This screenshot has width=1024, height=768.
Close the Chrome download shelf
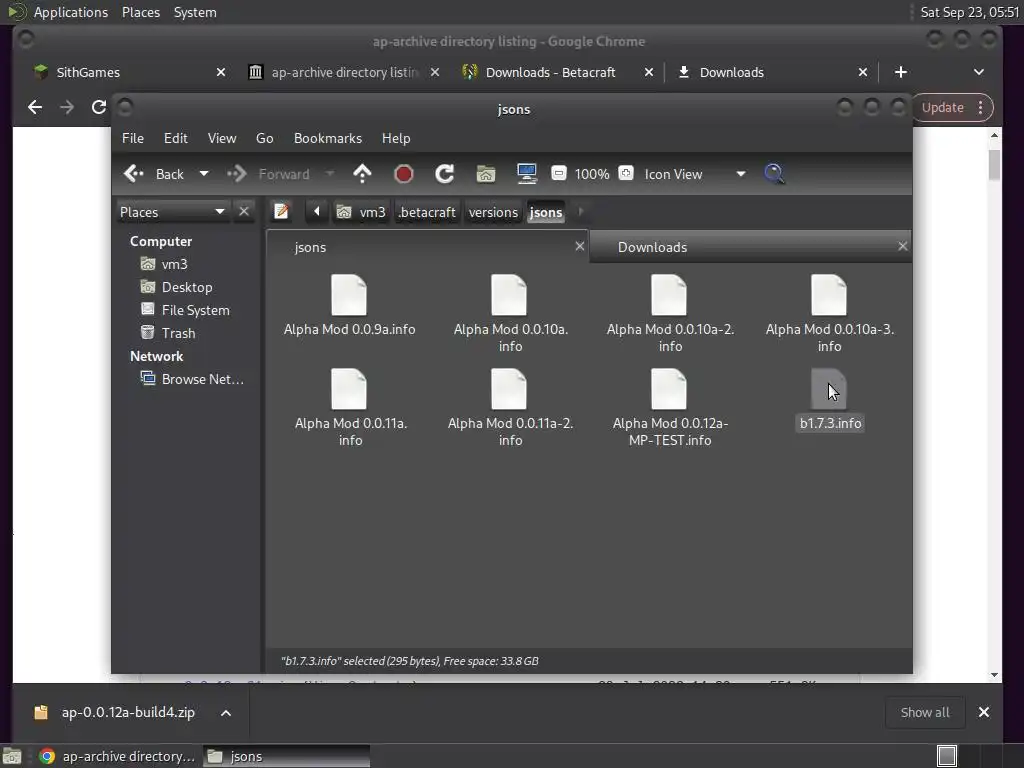pyautogui.click(x=984, y=712)
